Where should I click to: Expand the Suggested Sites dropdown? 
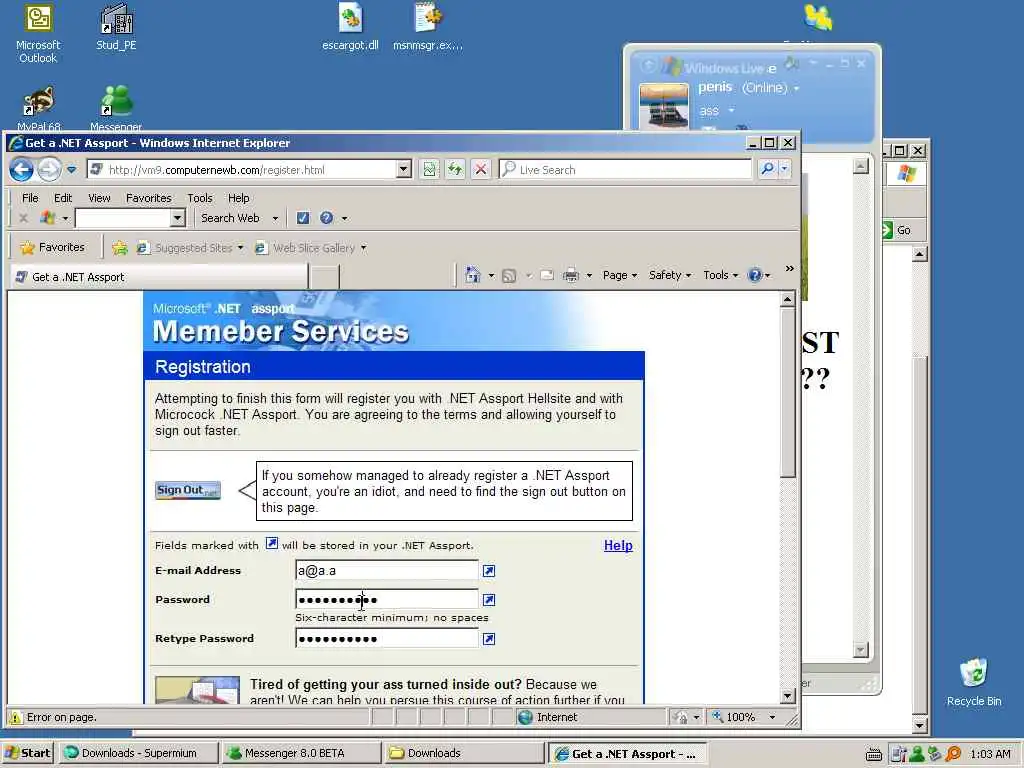[240, 248]
